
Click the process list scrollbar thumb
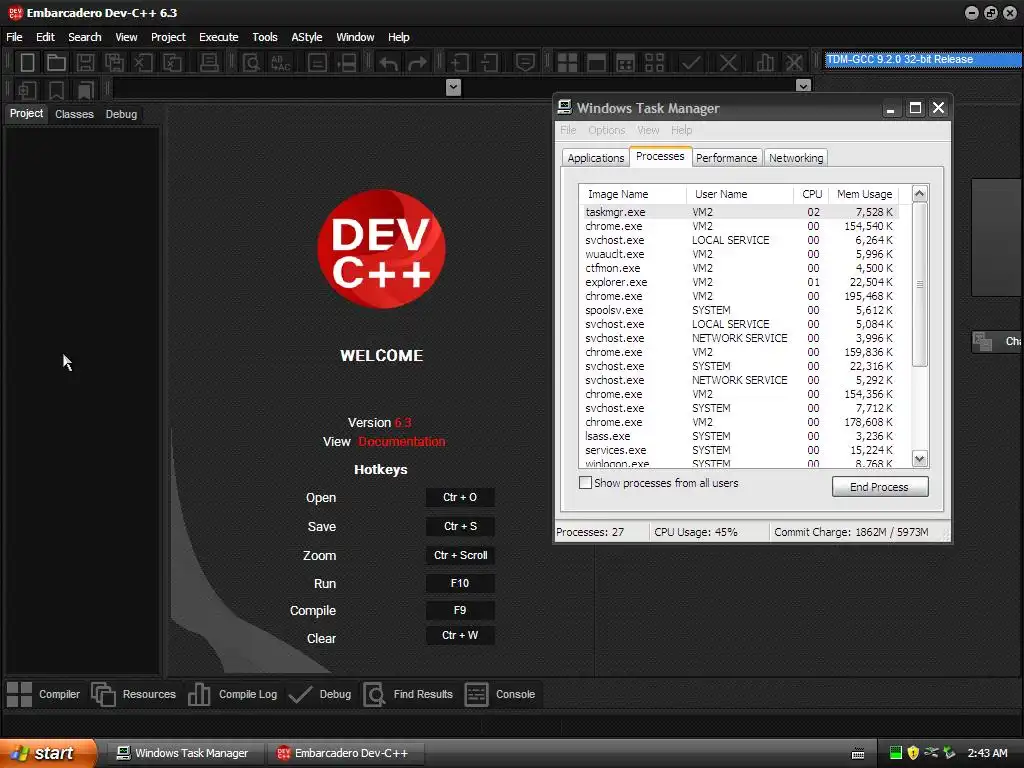pyautogui.click(x=920, y=284)
